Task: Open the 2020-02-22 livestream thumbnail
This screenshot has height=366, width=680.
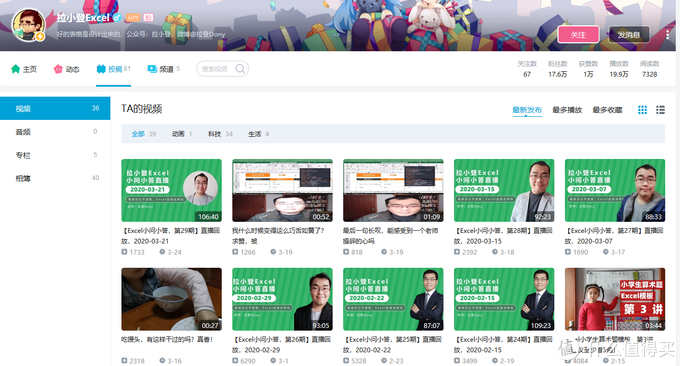Action: (x=393, y=299)
